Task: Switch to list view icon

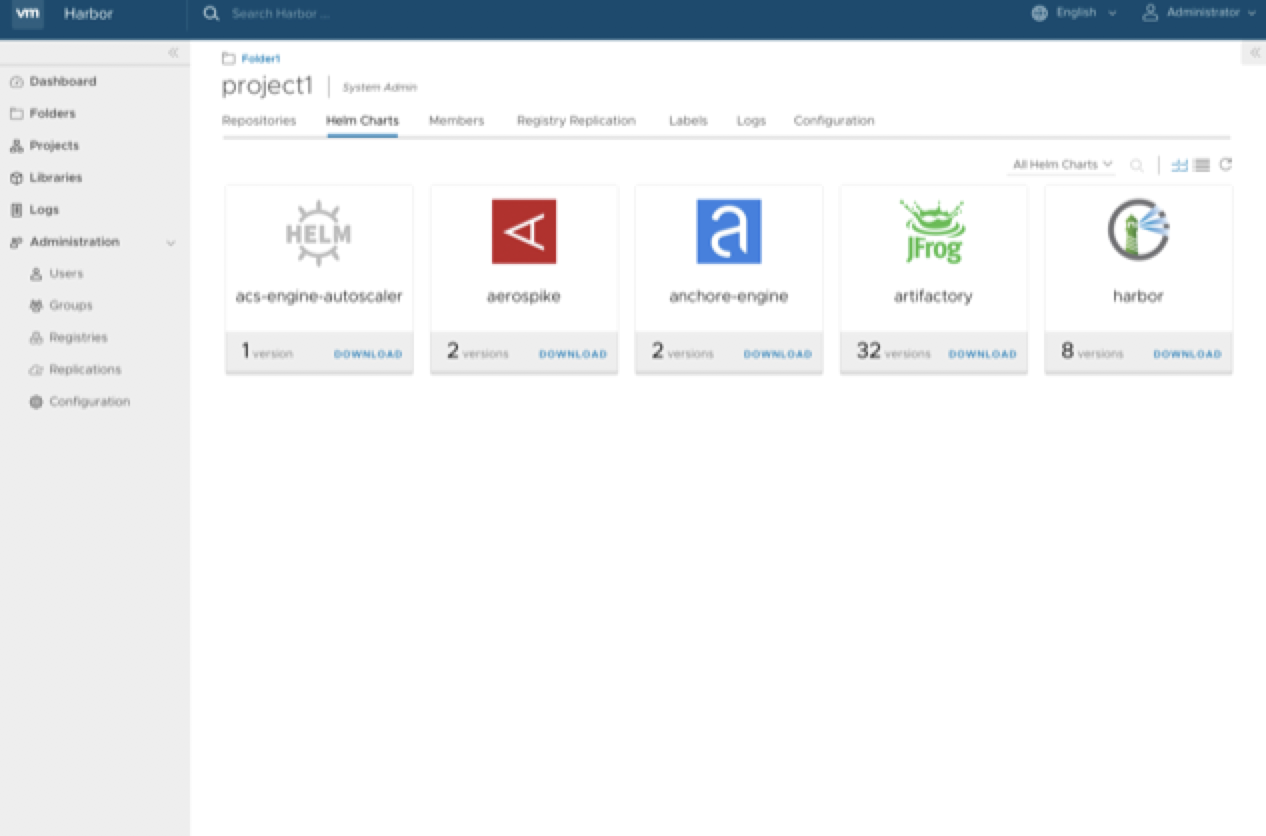Action: click(x=1202, y=165)
